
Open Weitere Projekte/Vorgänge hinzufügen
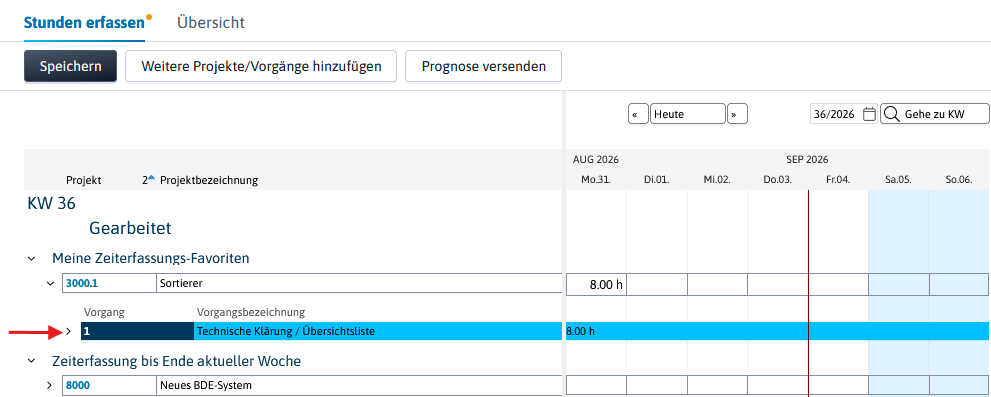click(261, 66)
